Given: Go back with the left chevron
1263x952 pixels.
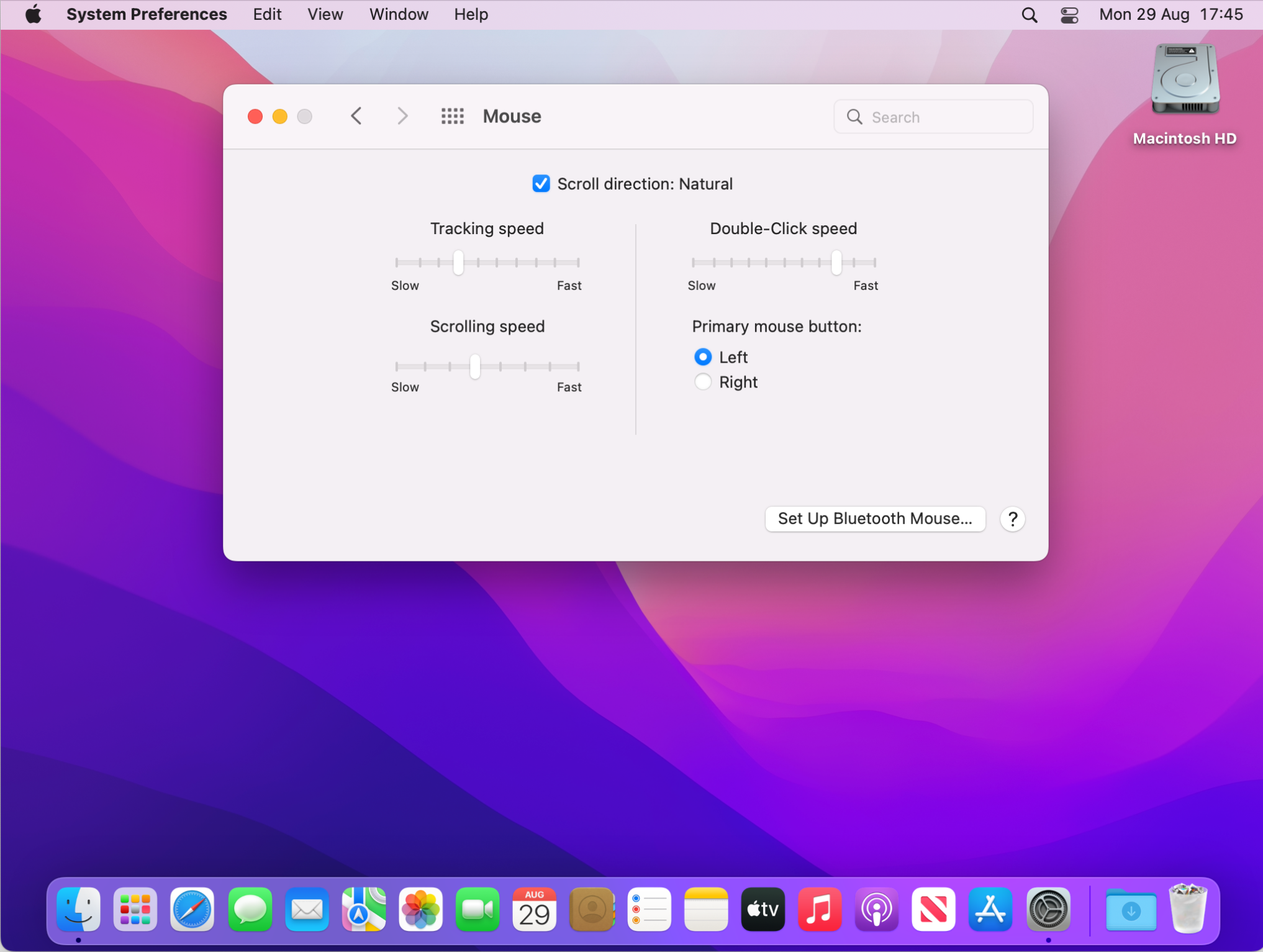Looking at the screenshot, I should [x=356, y=116].
